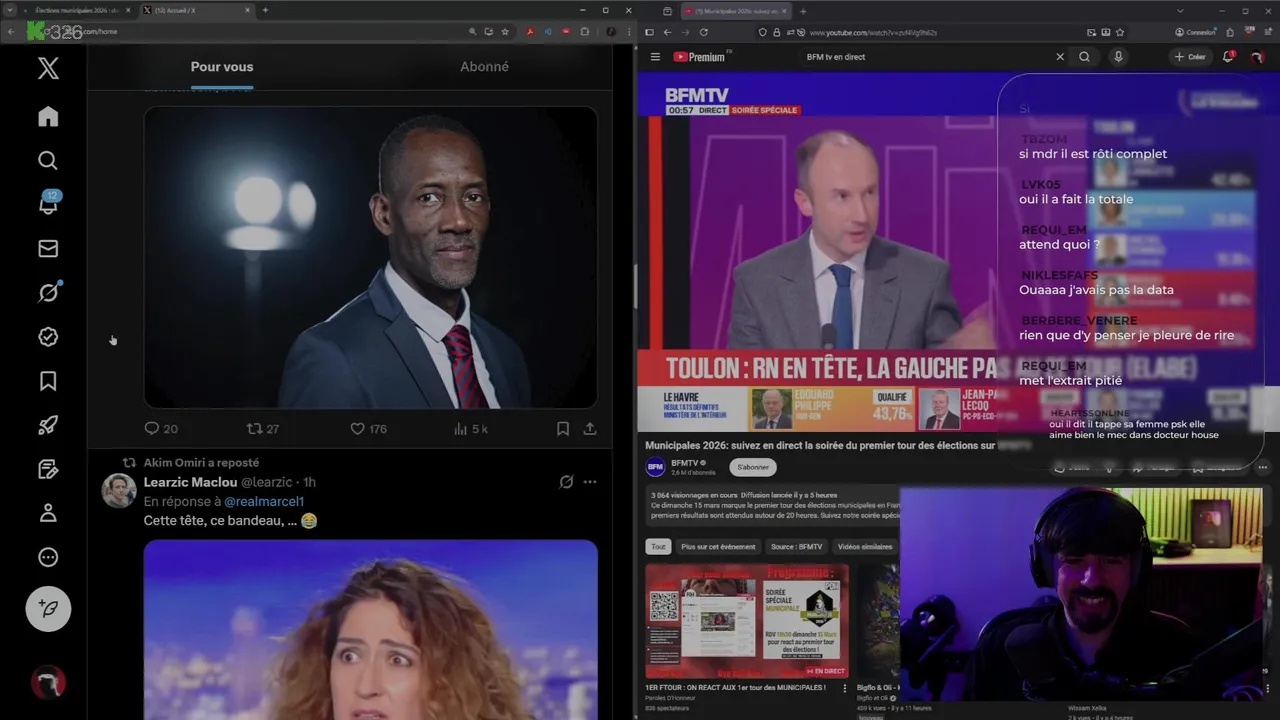The height and width of the screenshot is (720, 1280).
Task: Share the post with the portrait photo
Action: pyautogui.click(x=590, y=429)
